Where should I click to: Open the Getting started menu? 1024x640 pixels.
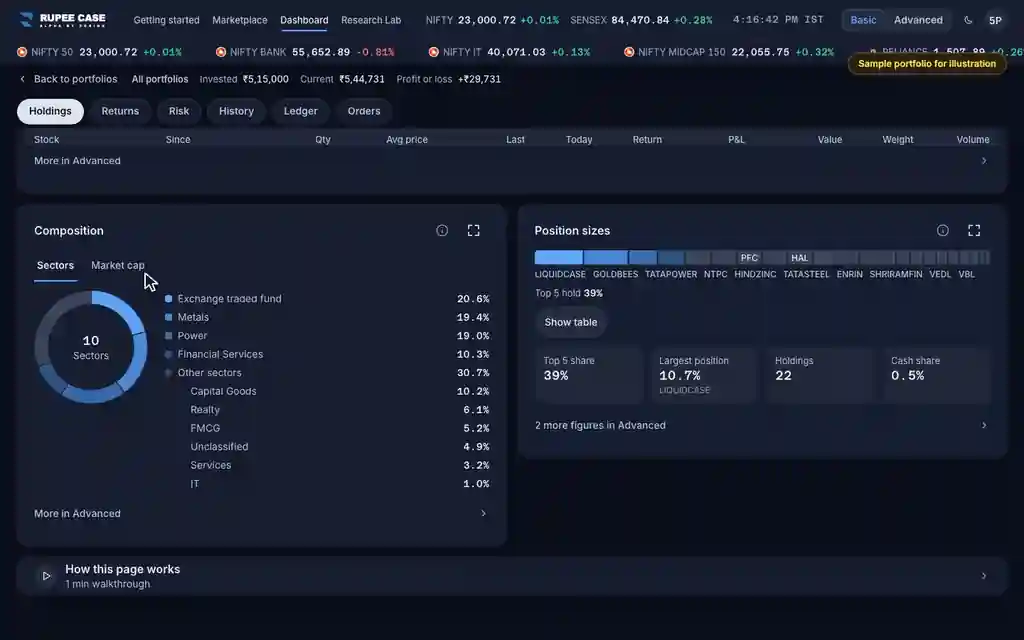167,20
